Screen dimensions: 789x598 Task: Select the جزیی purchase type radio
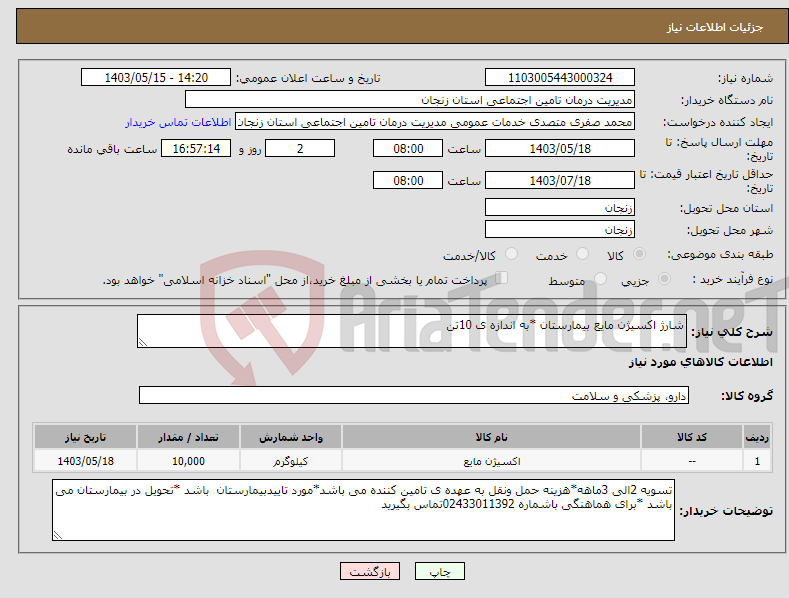click(664, 278)
